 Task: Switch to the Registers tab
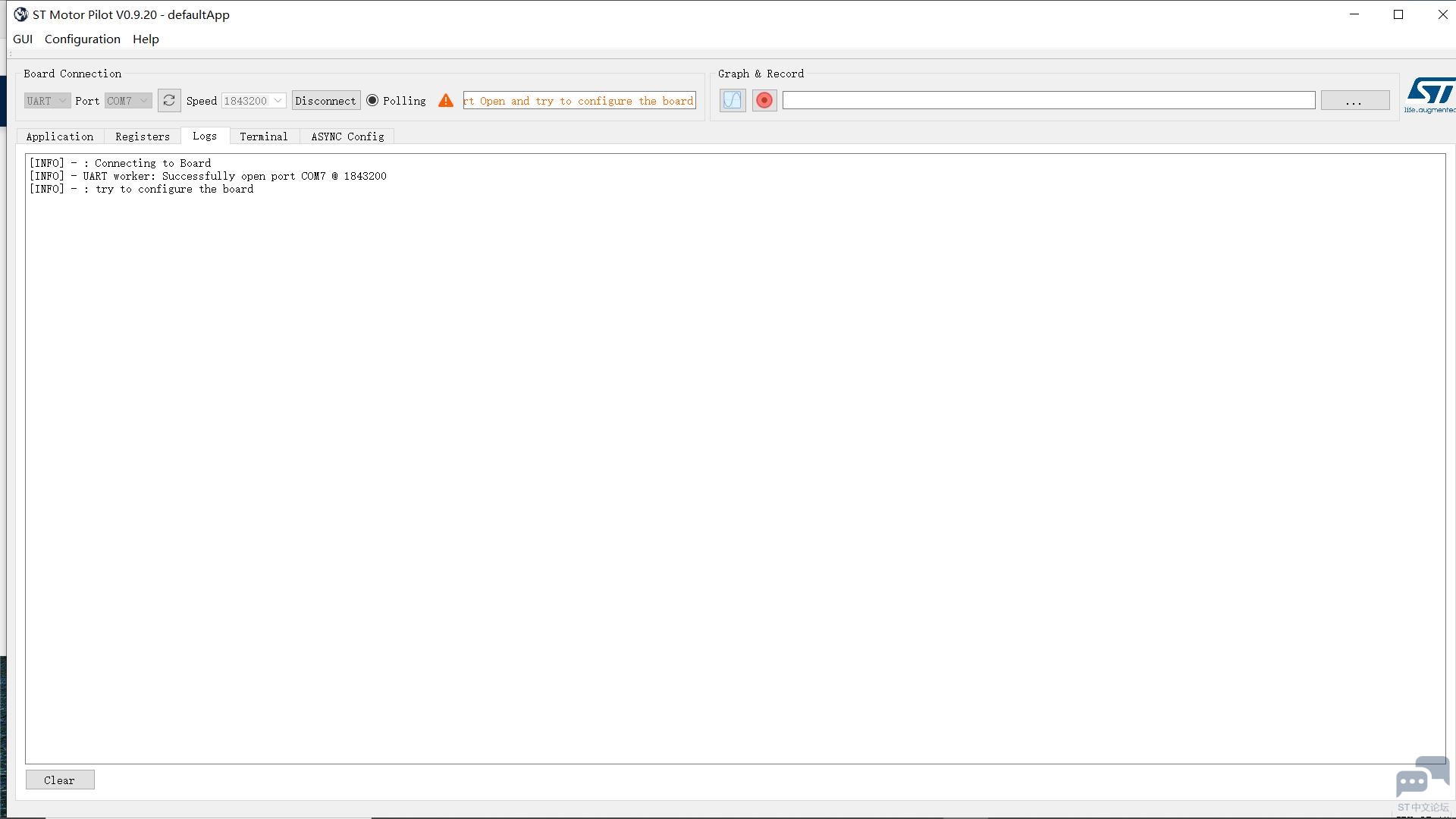click(143, 136)
